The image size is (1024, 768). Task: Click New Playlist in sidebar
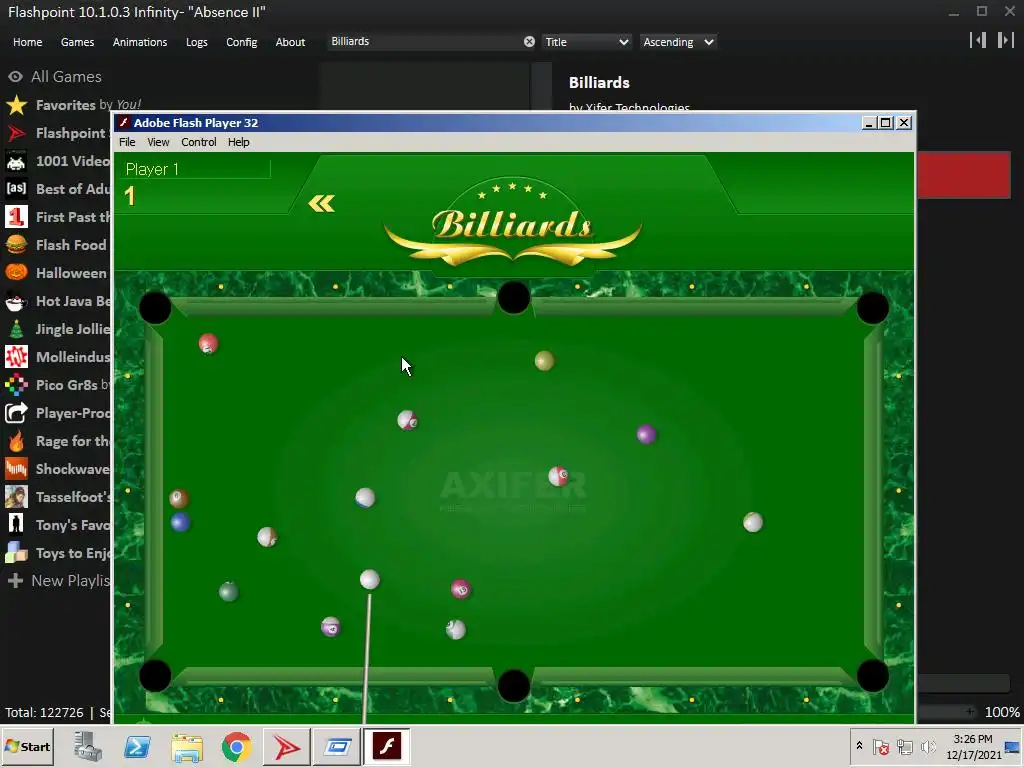tap(59, 581)
